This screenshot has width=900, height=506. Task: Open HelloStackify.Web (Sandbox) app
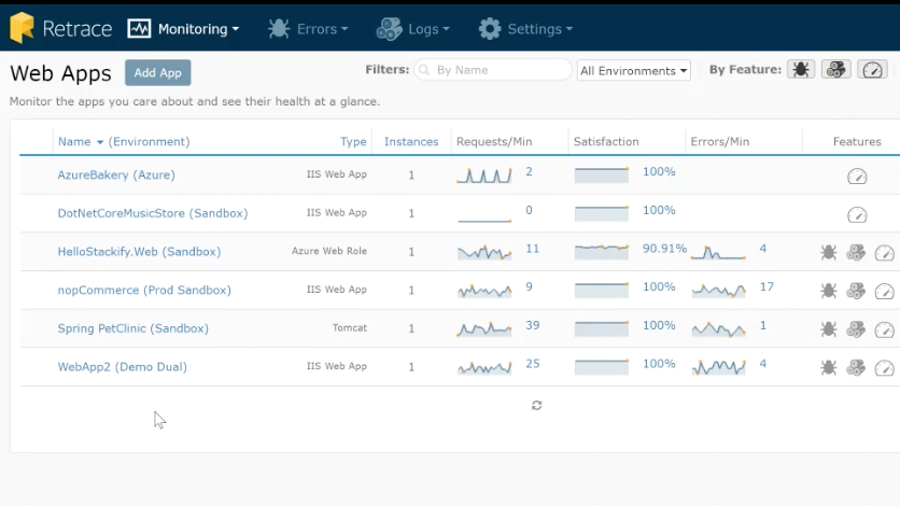[x=139, y=252]
